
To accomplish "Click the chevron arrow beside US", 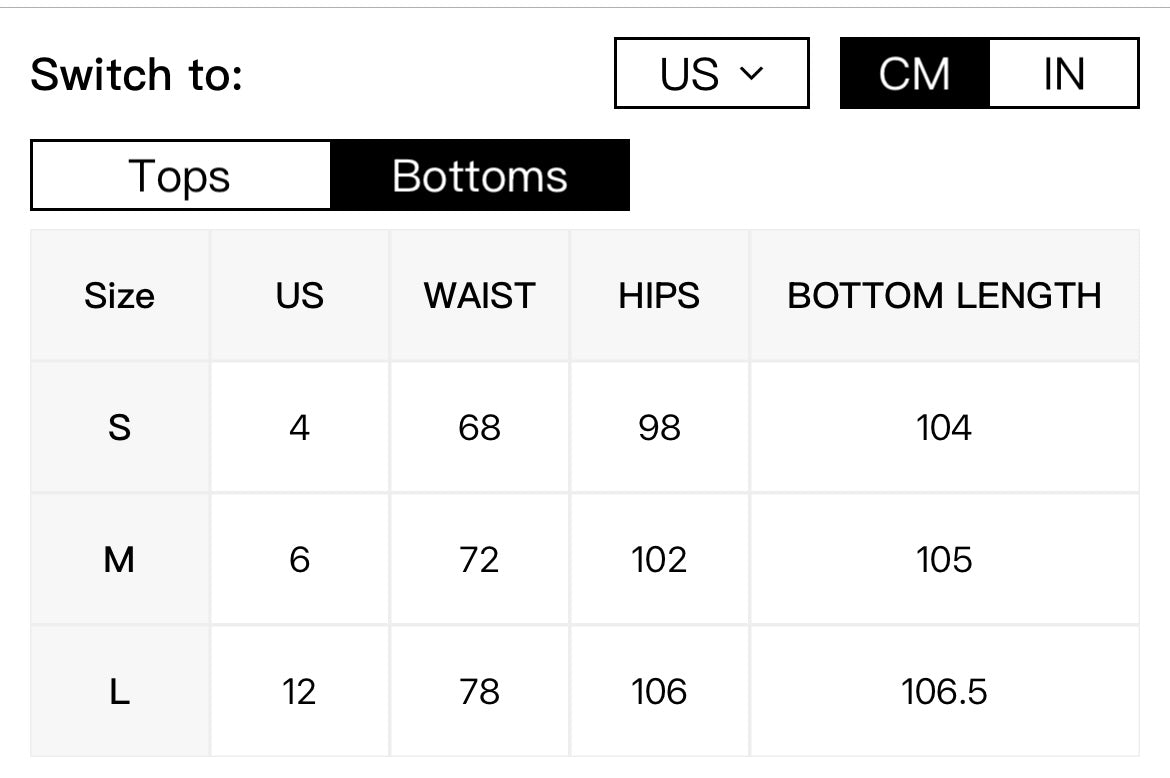I will tap(751, 73).
